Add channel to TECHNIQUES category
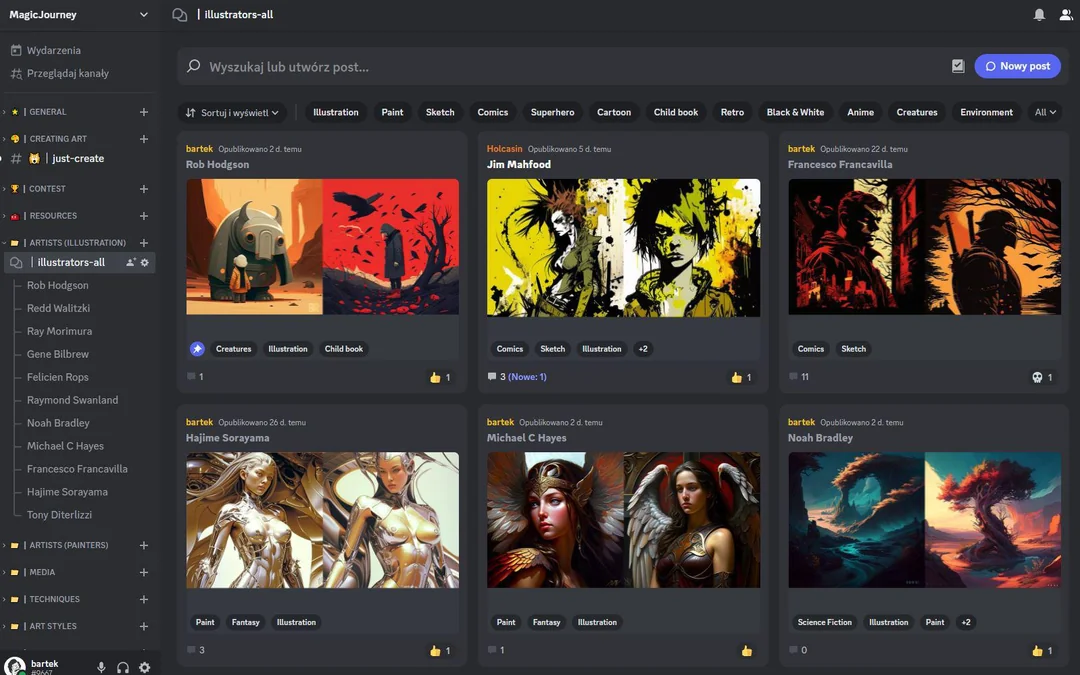The image size is (1080, 675). tap(144, 599)
